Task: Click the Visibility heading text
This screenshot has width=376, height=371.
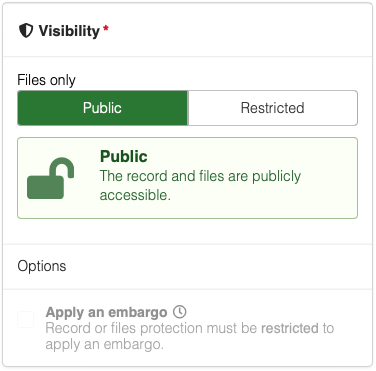Action: tap(69, 31)
